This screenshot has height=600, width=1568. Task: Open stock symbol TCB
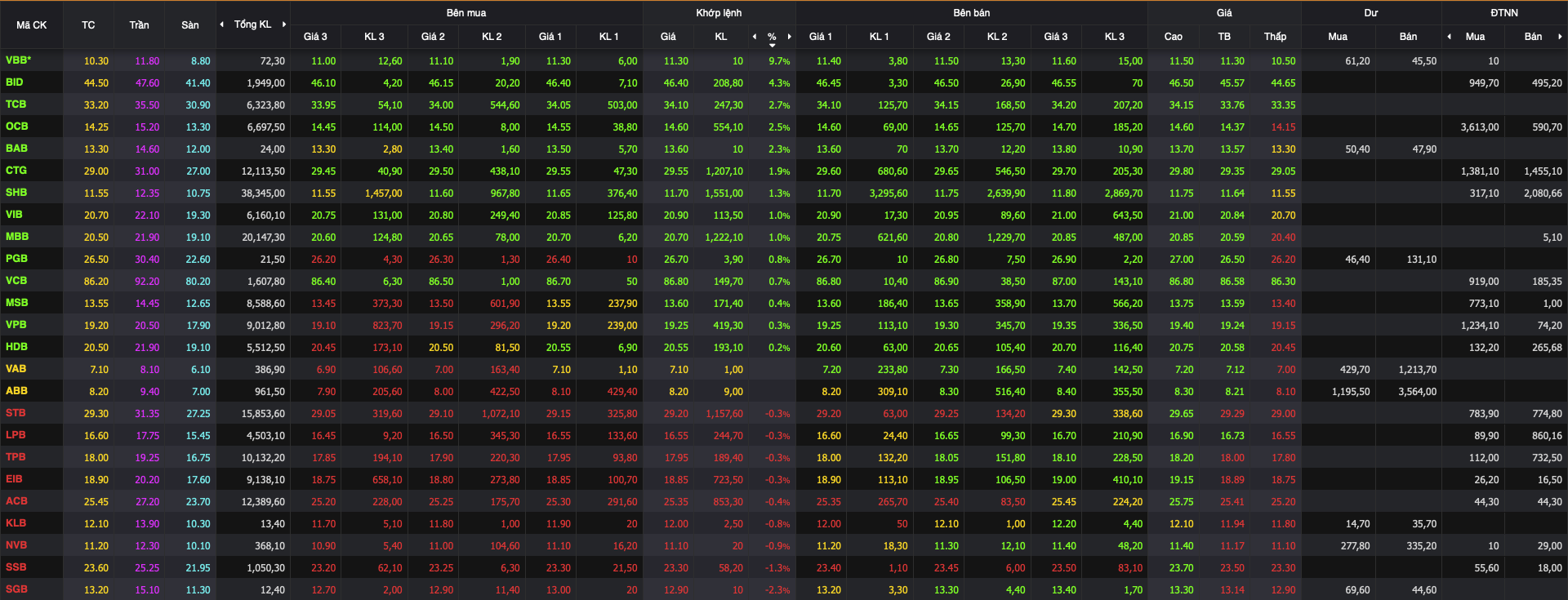[x=16, y=104]
